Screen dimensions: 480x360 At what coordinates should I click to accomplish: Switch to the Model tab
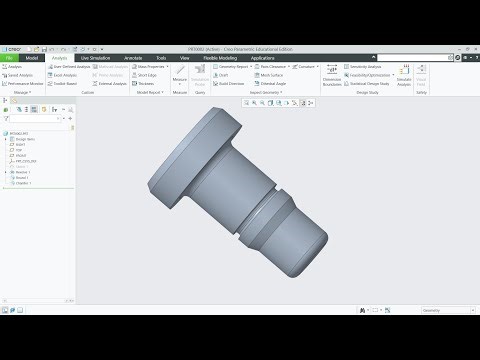click(x=32, y=58)
